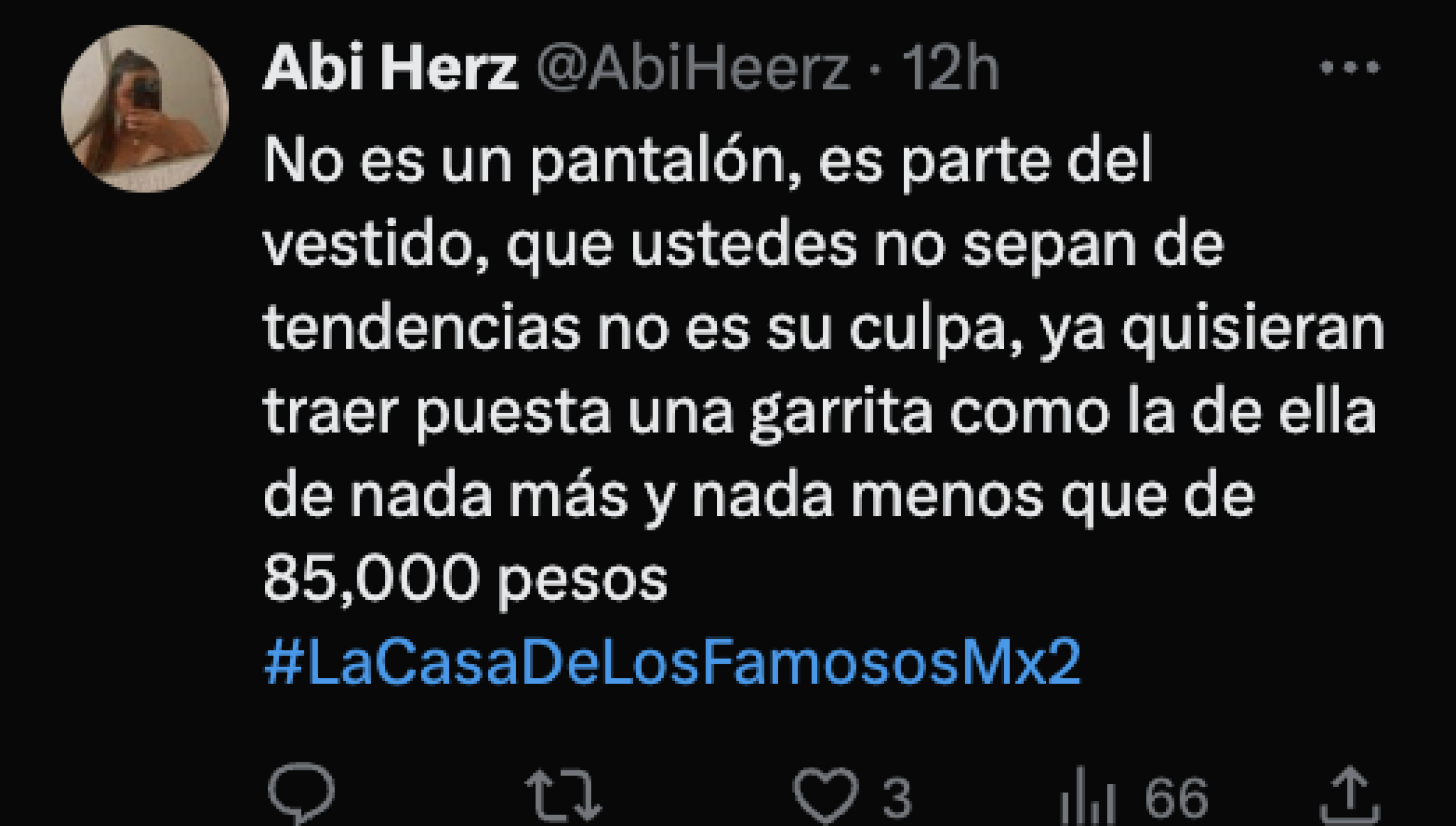Follow the #LaCasaDeLosFamososMx2 hashtag
This screenshot has width=1456, height=826.
coord(673,661)
